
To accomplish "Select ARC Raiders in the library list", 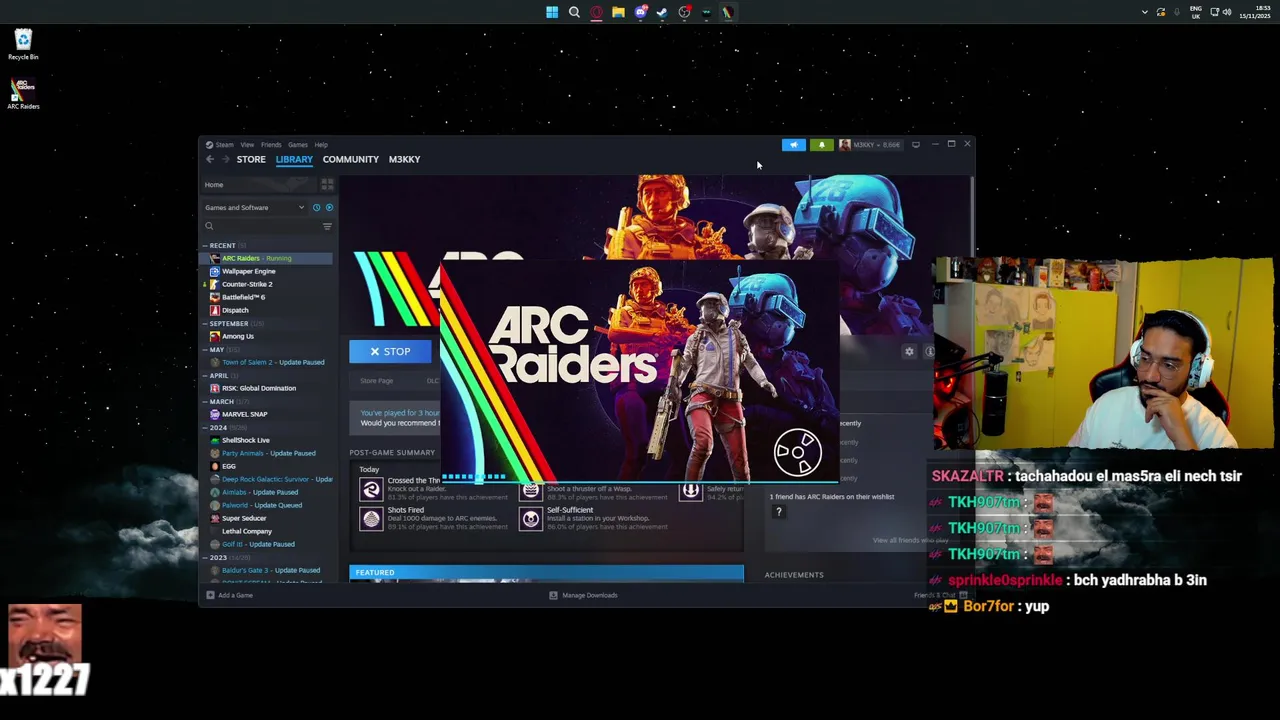I will [x=266, y=258].
